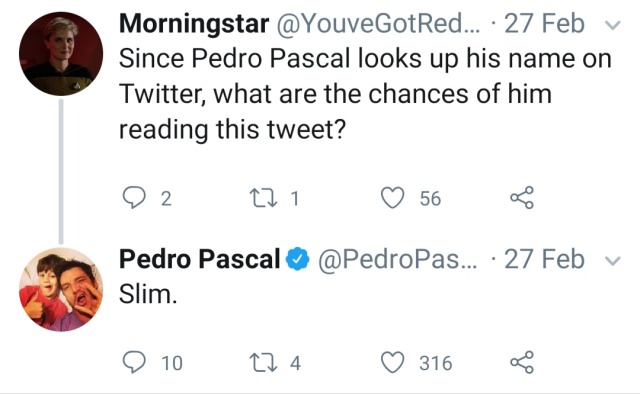Open Morningstar's profile picture

coord(61,53)
